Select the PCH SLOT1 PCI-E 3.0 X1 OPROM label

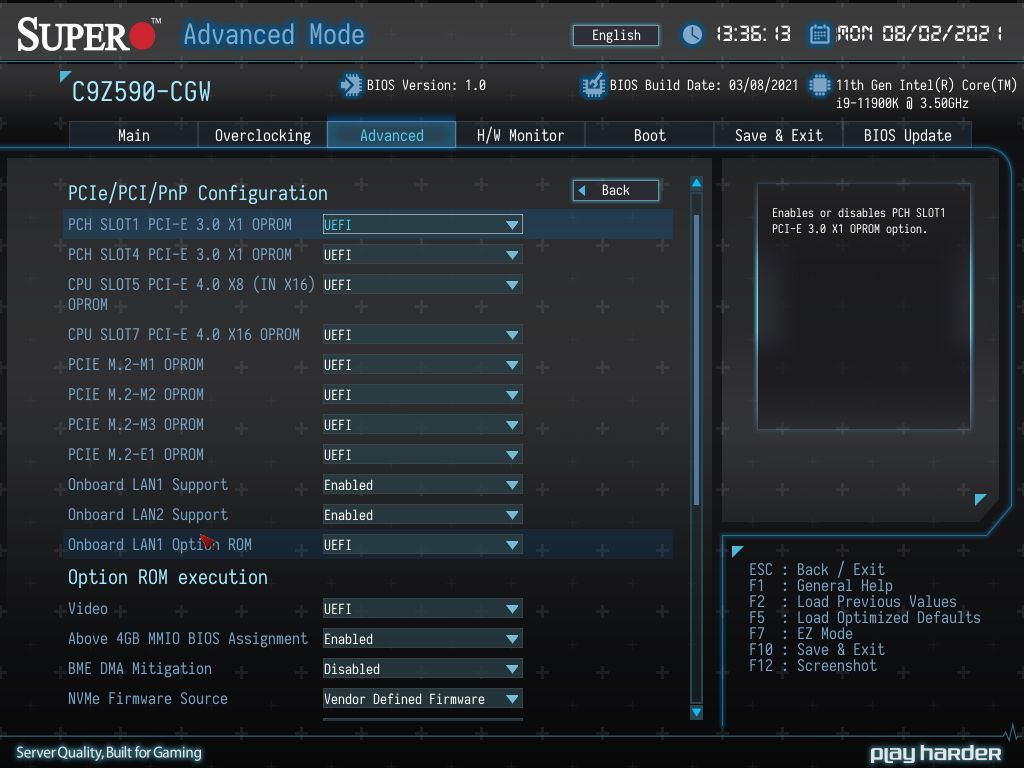(180, 224)
